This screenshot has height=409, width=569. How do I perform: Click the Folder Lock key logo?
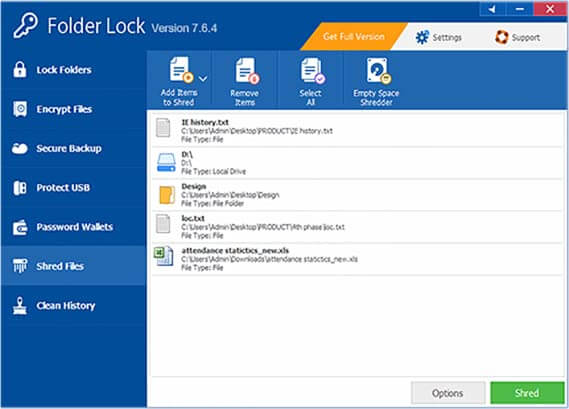point(25,25)
